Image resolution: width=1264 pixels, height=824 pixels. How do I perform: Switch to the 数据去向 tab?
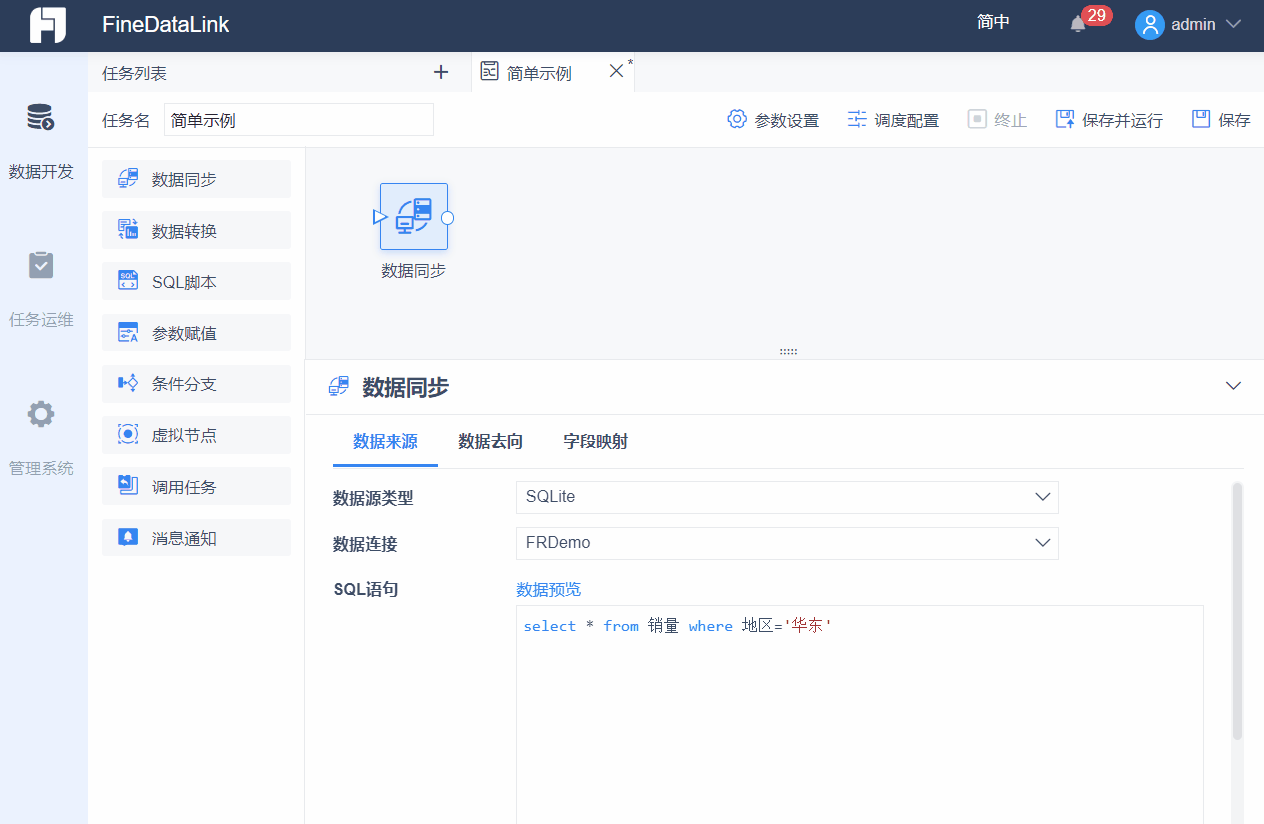(x=490, y=442)
